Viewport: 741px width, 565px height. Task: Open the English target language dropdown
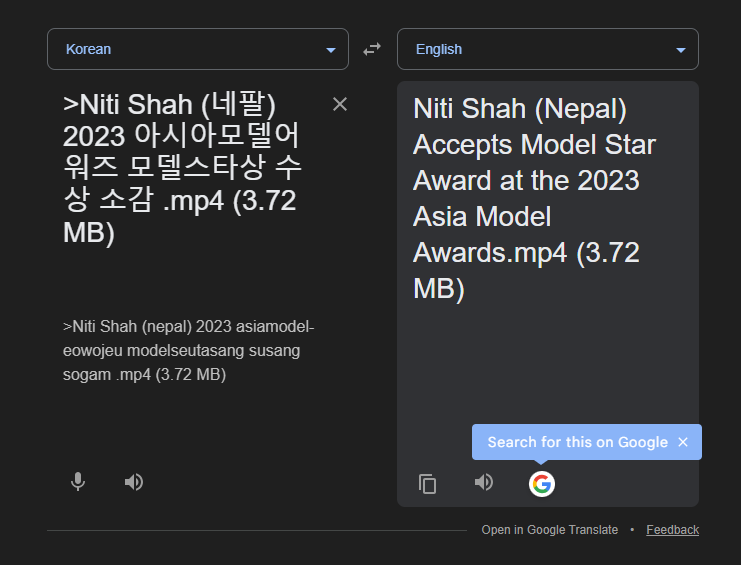tap(547, 49)
